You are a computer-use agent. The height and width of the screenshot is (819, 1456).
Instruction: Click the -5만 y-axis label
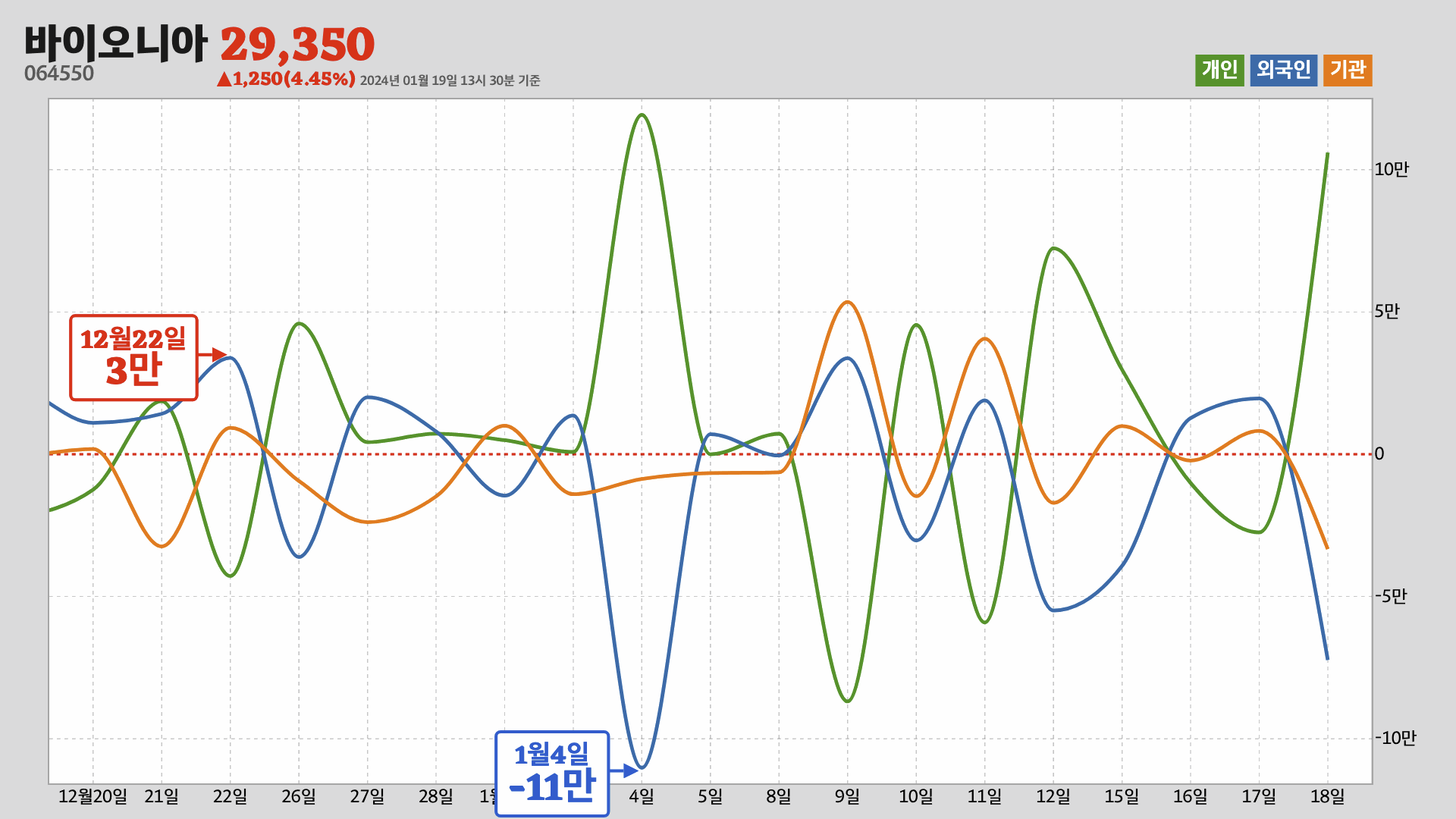(x=1391, y=597)
